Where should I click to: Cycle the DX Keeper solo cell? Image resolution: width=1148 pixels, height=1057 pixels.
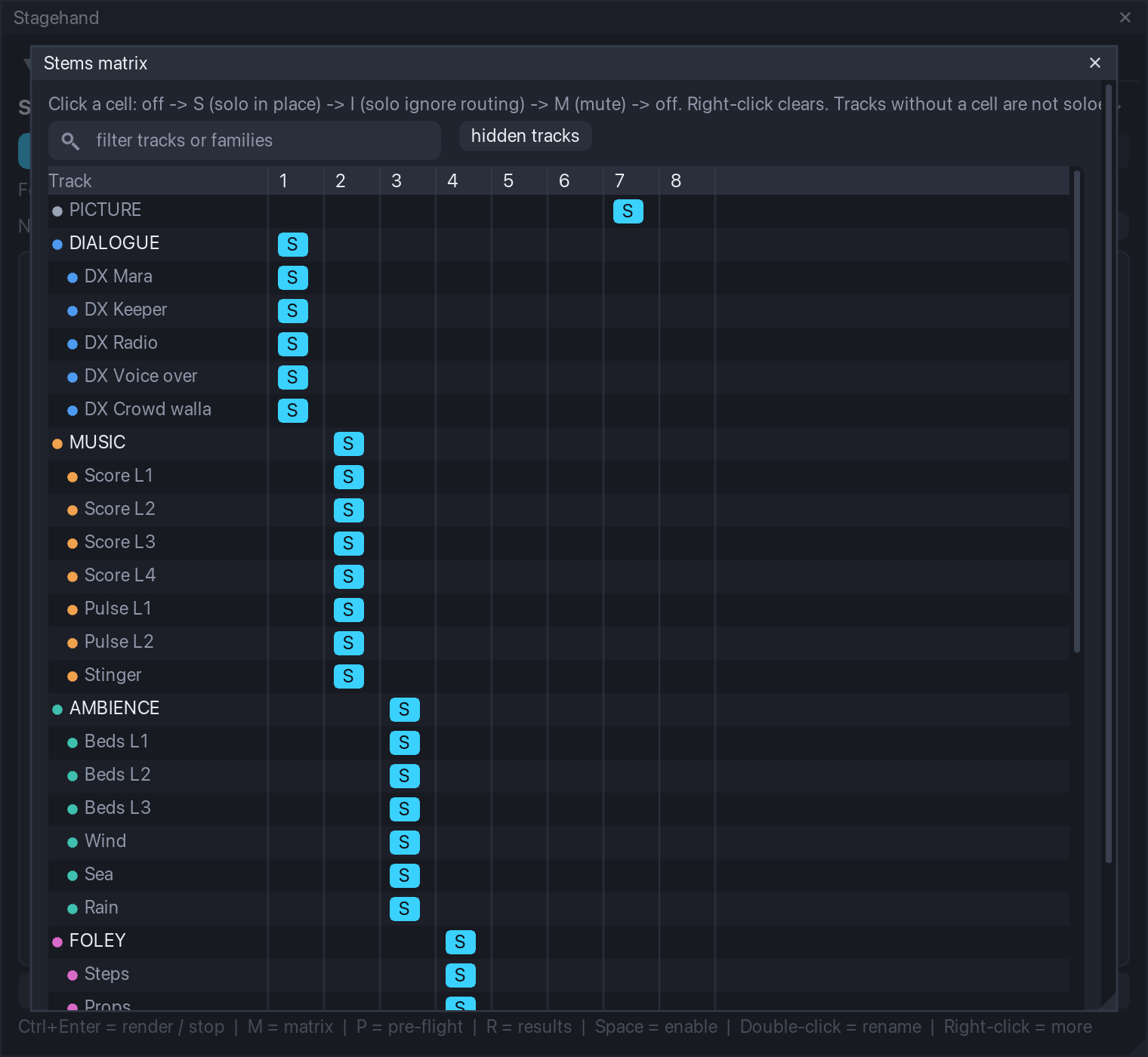pyautogui.click(x=293, y=311)
